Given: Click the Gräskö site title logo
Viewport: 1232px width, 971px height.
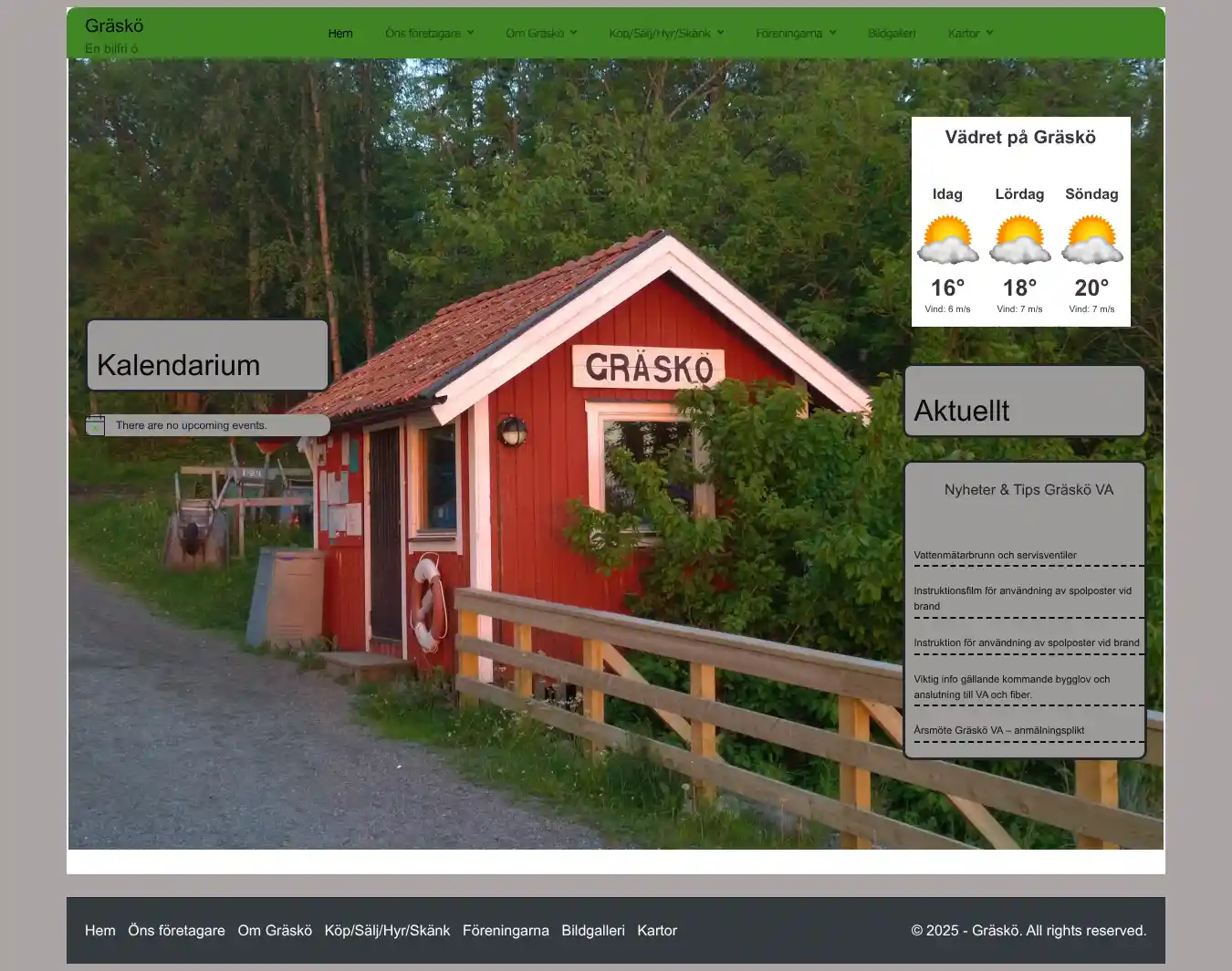Looking at the screenshot, I should [114, 26].
